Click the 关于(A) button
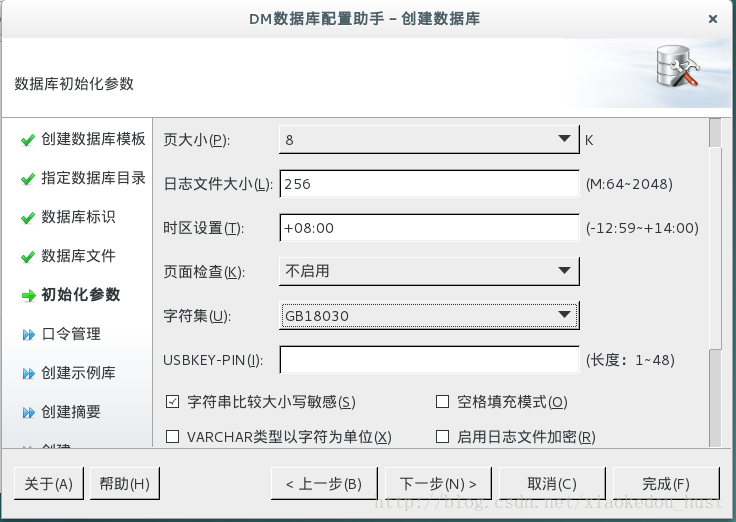 coord(49,484)
